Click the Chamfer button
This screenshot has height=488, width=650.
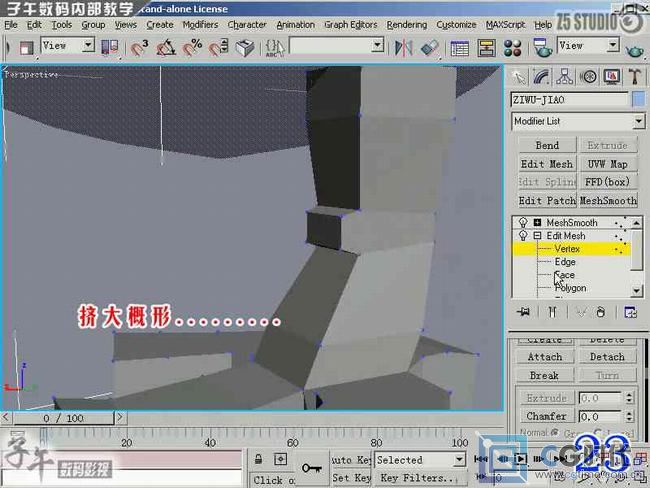546,416
